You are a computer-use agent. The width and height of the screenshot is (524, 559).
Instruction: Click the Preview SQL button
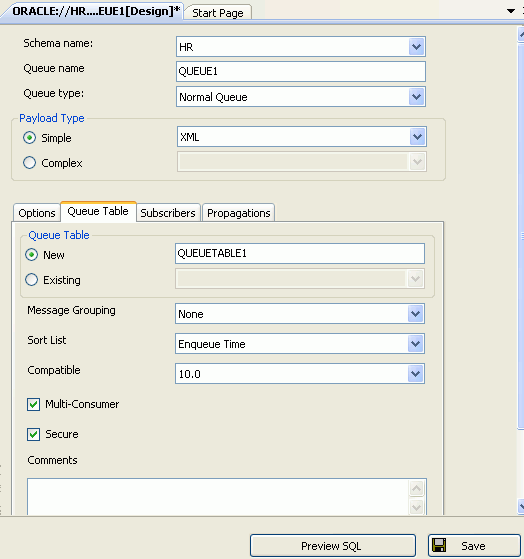(x=333, y=546)
